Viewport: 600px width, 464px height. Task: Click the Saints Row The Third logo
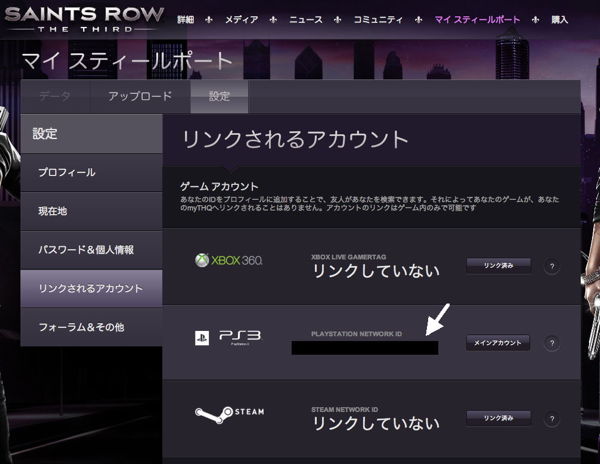(x=84, y=19)
